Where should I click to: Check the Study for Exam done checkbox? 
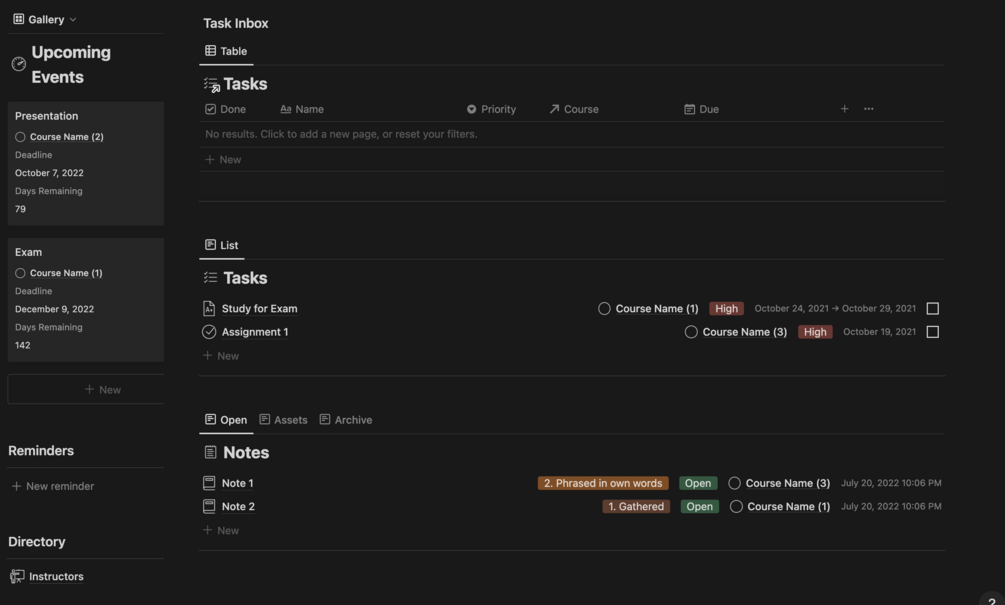[932, 309]
